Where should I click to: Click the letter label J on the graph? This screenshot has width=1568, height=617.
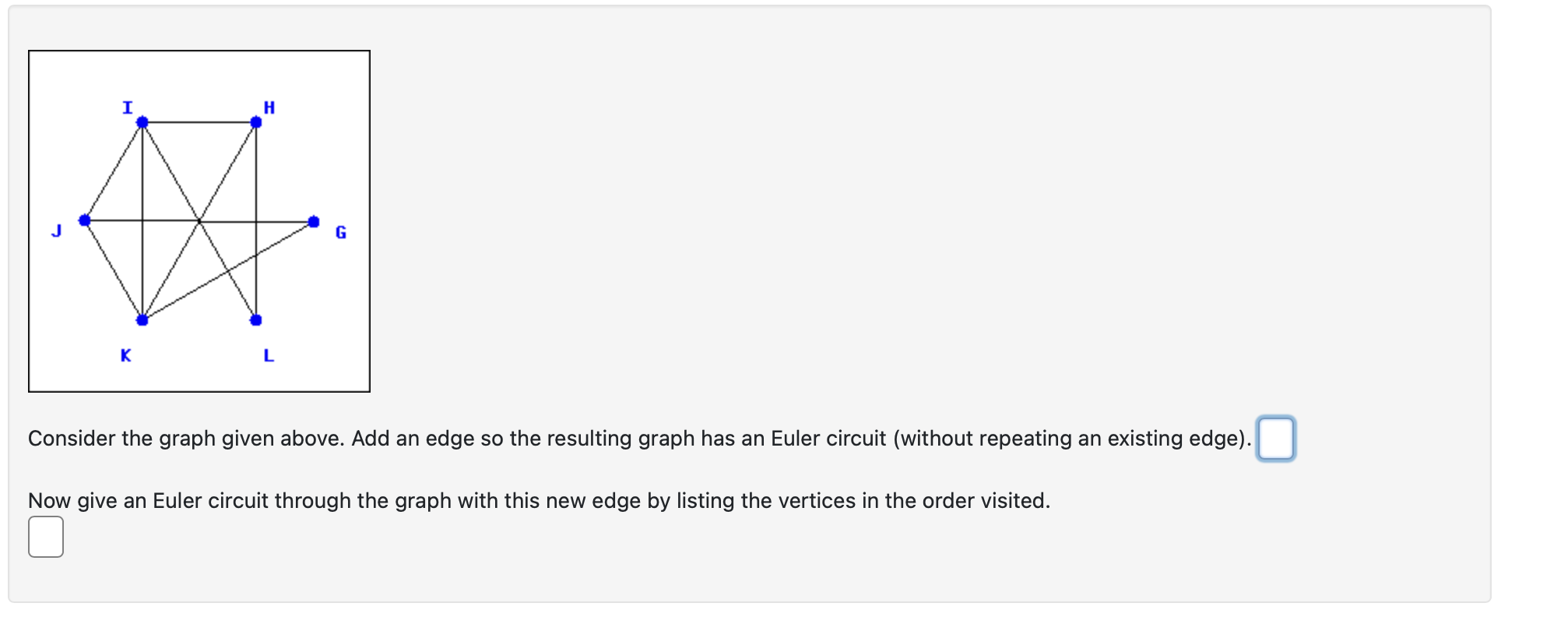(58, 231)
